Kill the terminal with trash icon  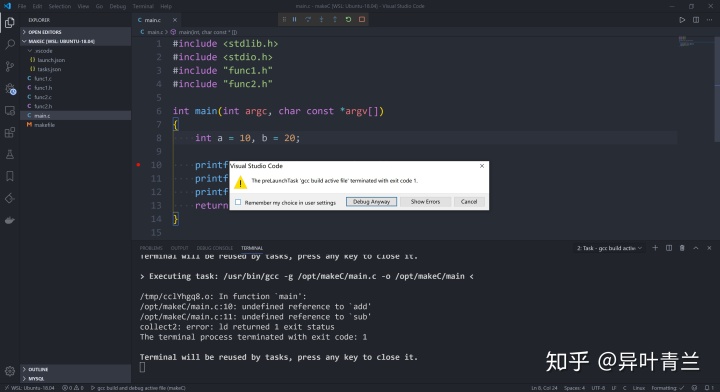click(x=682, y=248)
